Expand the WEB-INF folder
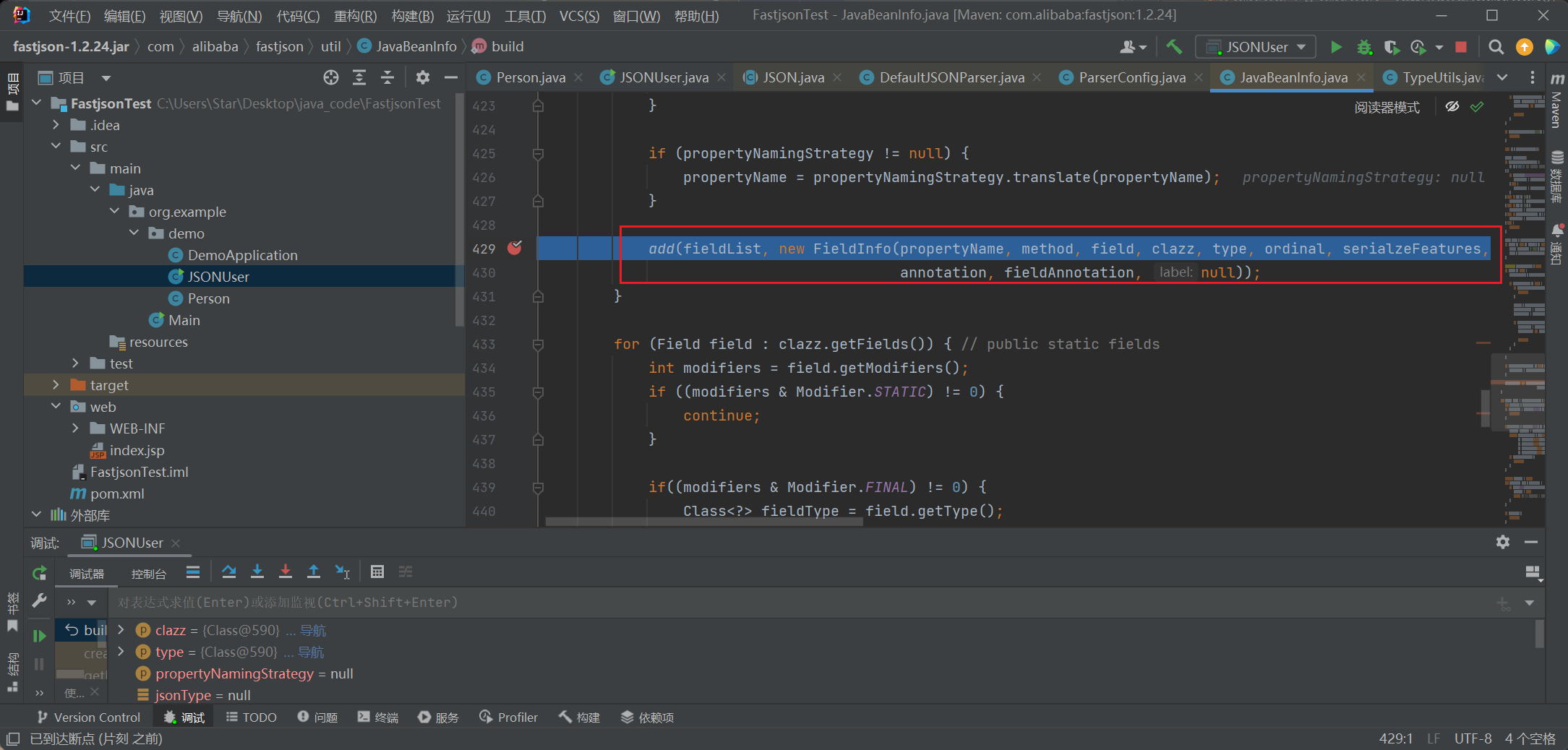The width and height of the screenshot is (1568, 750). coord(75,428)
